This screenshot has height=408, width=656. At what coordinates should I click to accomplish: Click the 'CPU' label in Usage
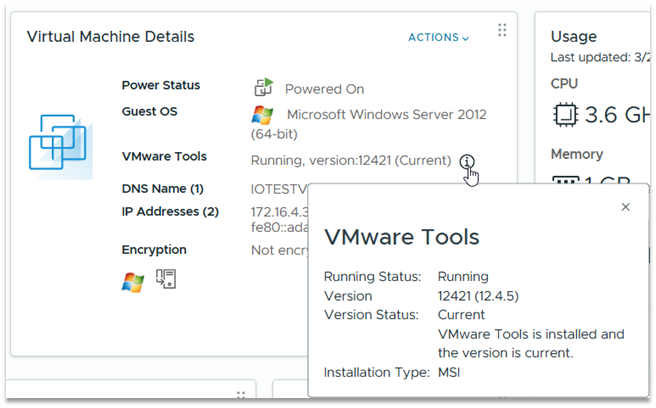tap(564, 84)
